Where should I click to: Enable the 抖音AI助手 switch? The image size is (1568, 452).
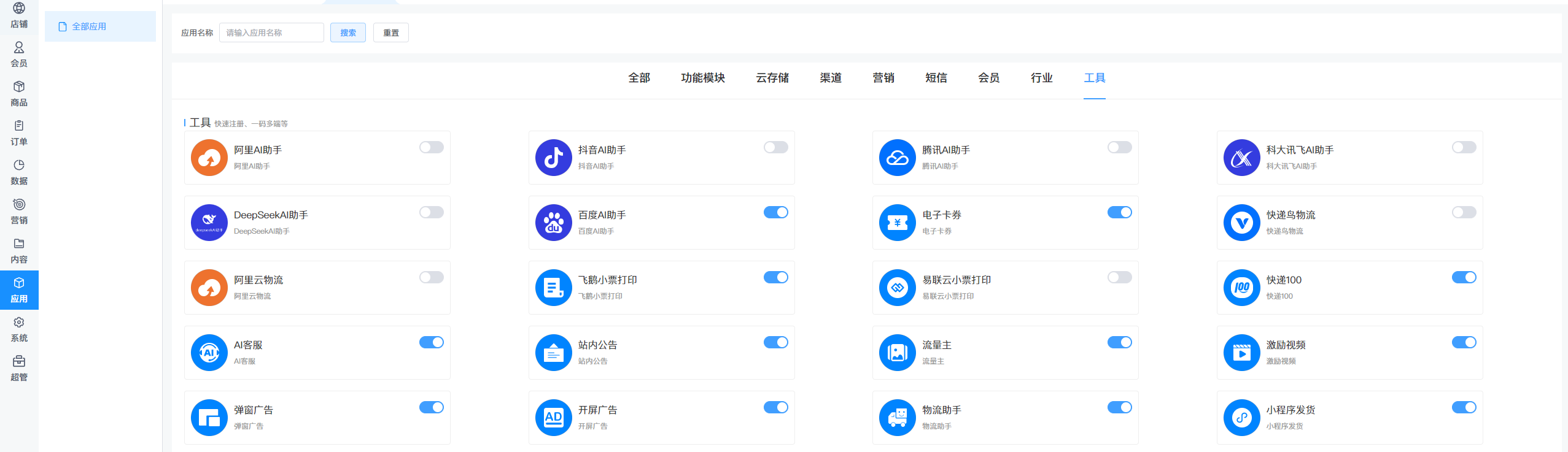pyautogui.click(x=776, y=147)
